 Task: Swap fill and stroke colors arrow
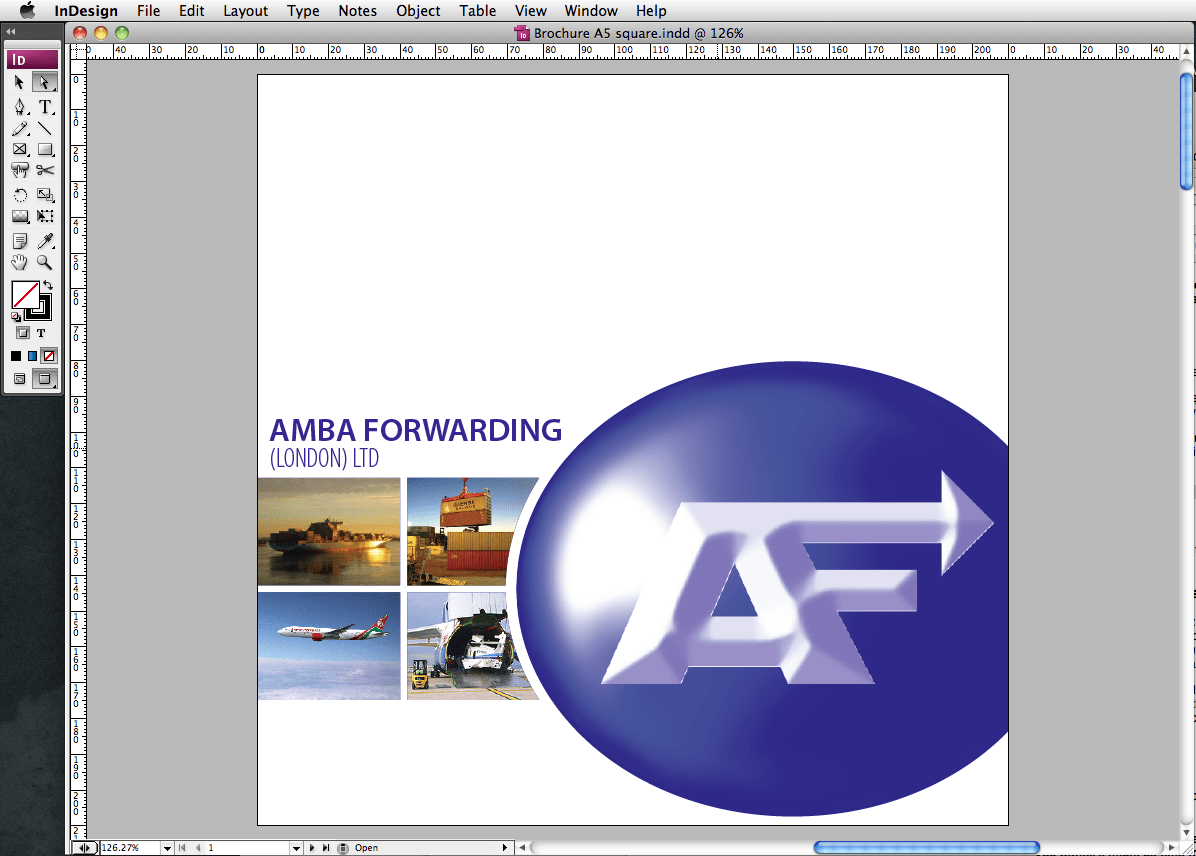pyautogui.click(x=48, y=285)
